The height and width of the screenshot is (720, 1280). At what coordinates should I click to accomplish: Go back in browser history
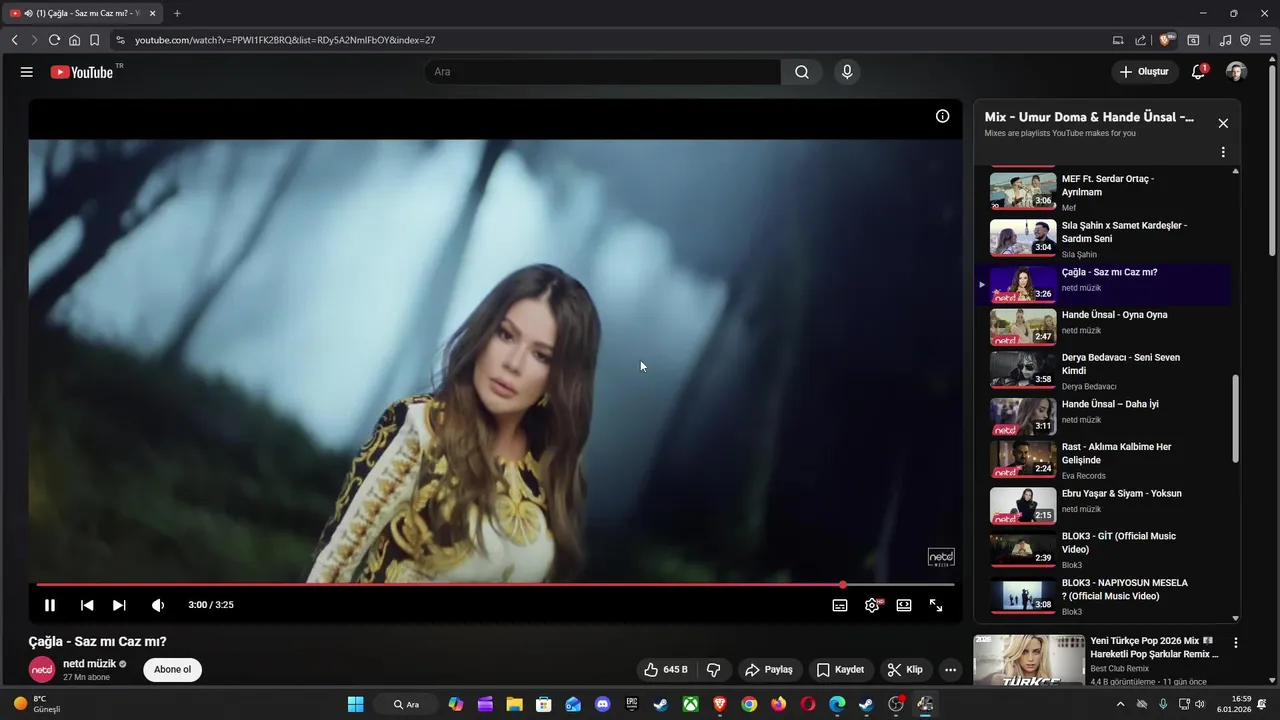tap(15, 40)
